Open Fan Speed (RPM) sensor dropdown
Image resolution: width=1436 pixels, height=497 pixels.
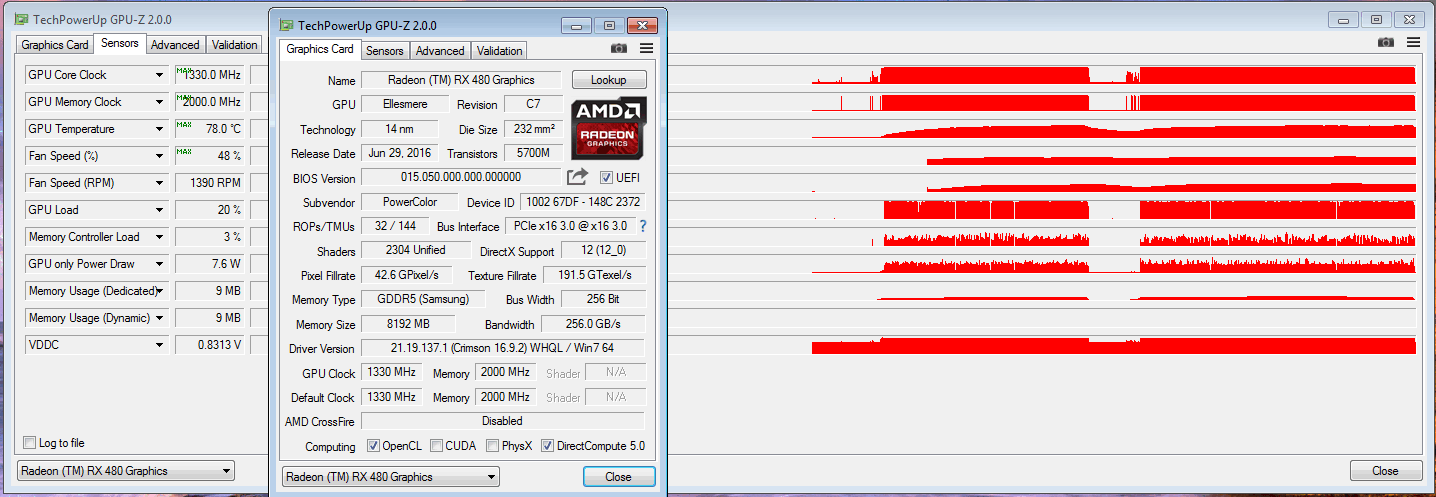(159, 183)
